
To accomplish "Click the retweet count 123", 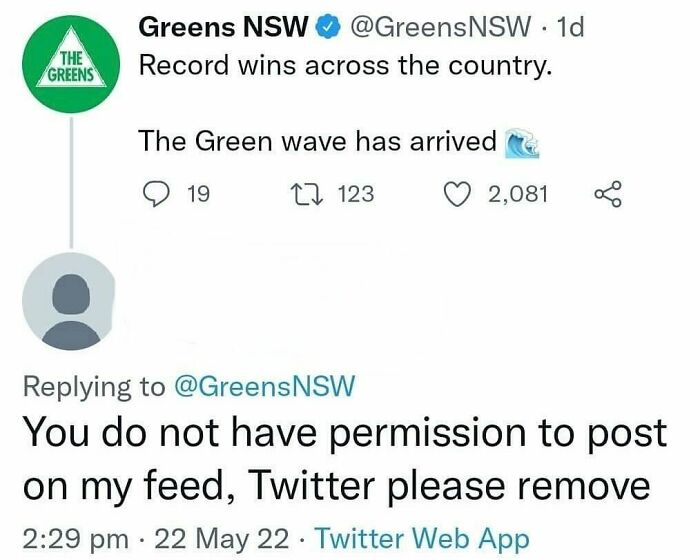I will click(x=355, y=193).
